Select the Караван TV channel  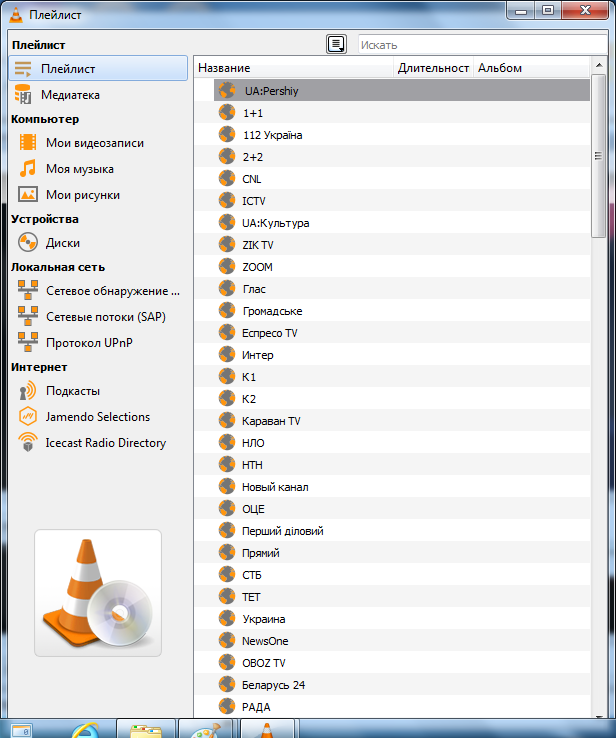[x=392, y=421]
